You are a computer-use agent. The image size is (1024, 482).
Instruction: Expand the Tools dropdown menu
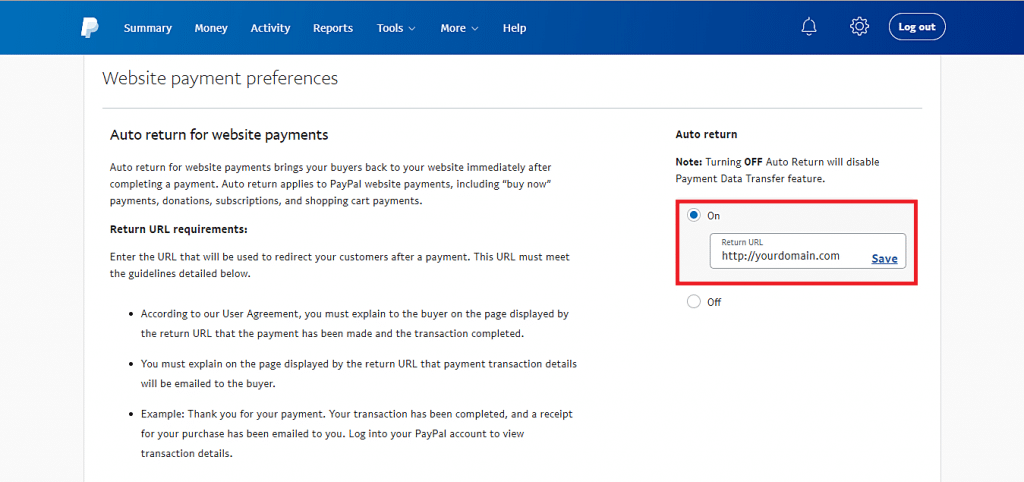coord(396,28)
